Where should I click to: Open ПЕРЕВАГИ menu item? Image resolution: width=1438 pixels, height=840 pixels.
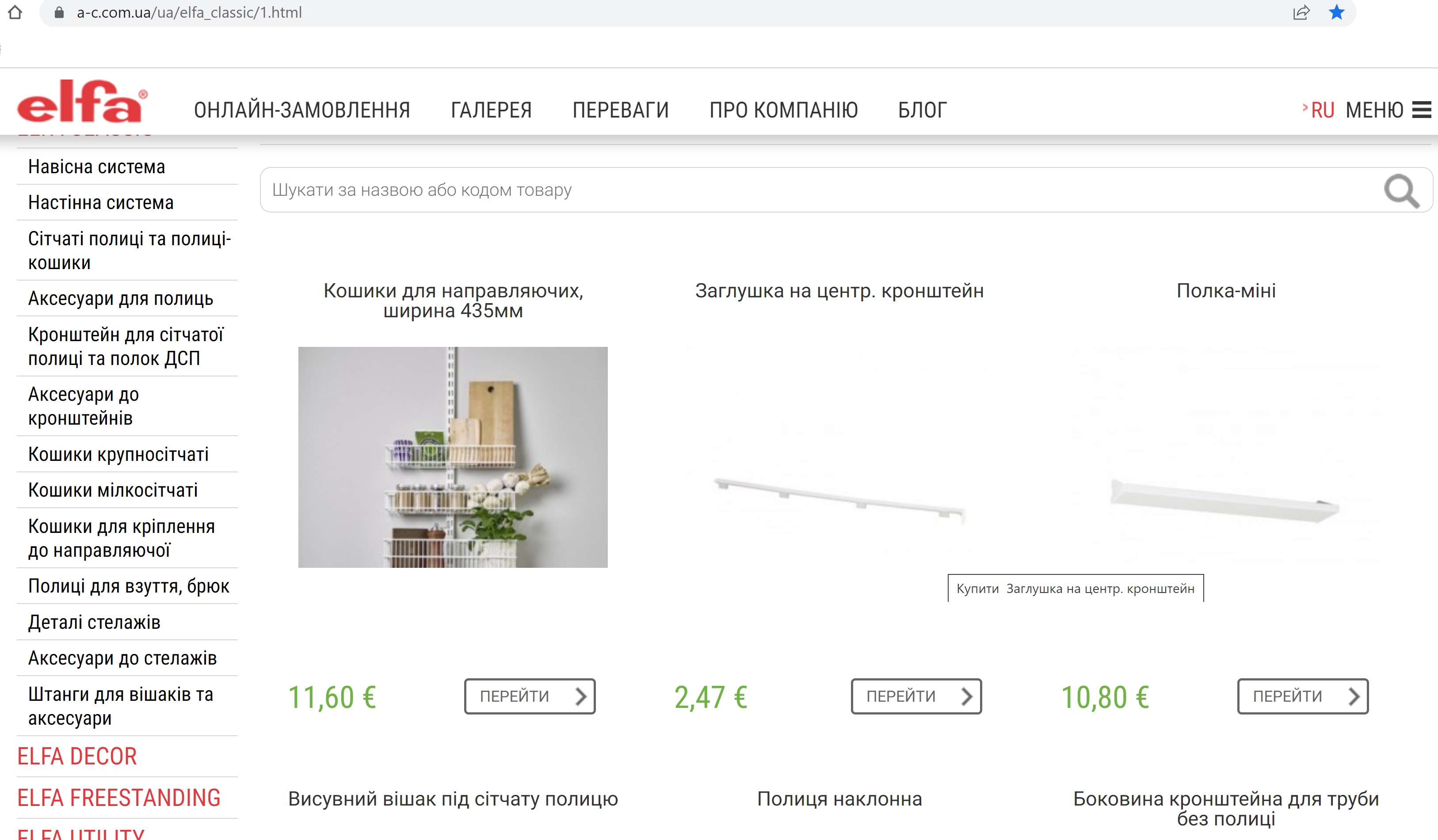coord(621,110)
